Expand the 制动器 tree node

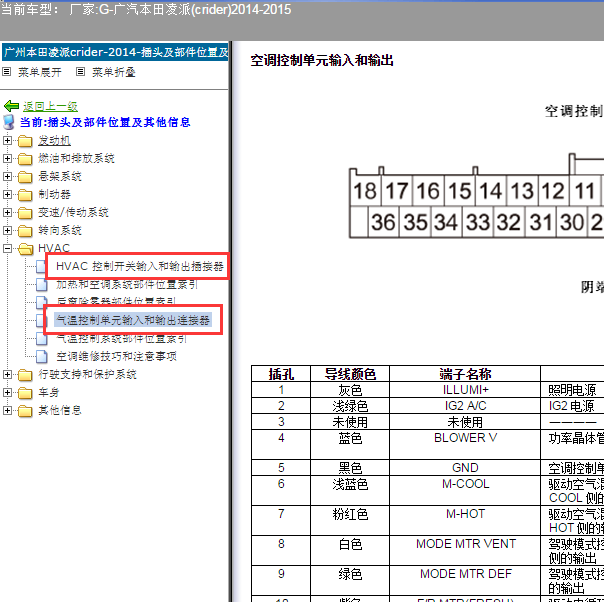pyautogui.click(x=7, y=195)
